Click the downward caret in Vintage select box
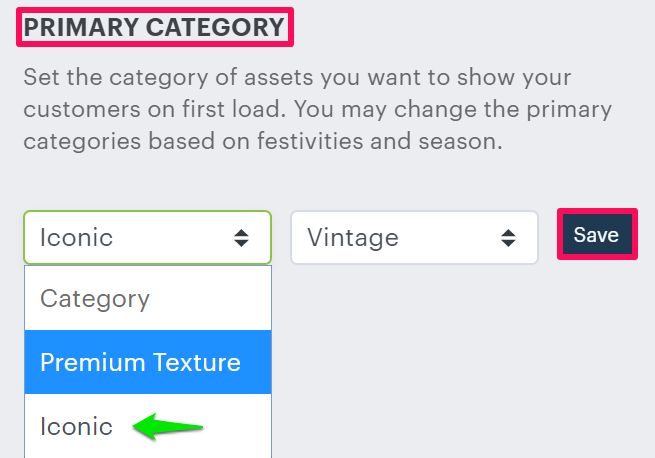 [x=508, y=244]
